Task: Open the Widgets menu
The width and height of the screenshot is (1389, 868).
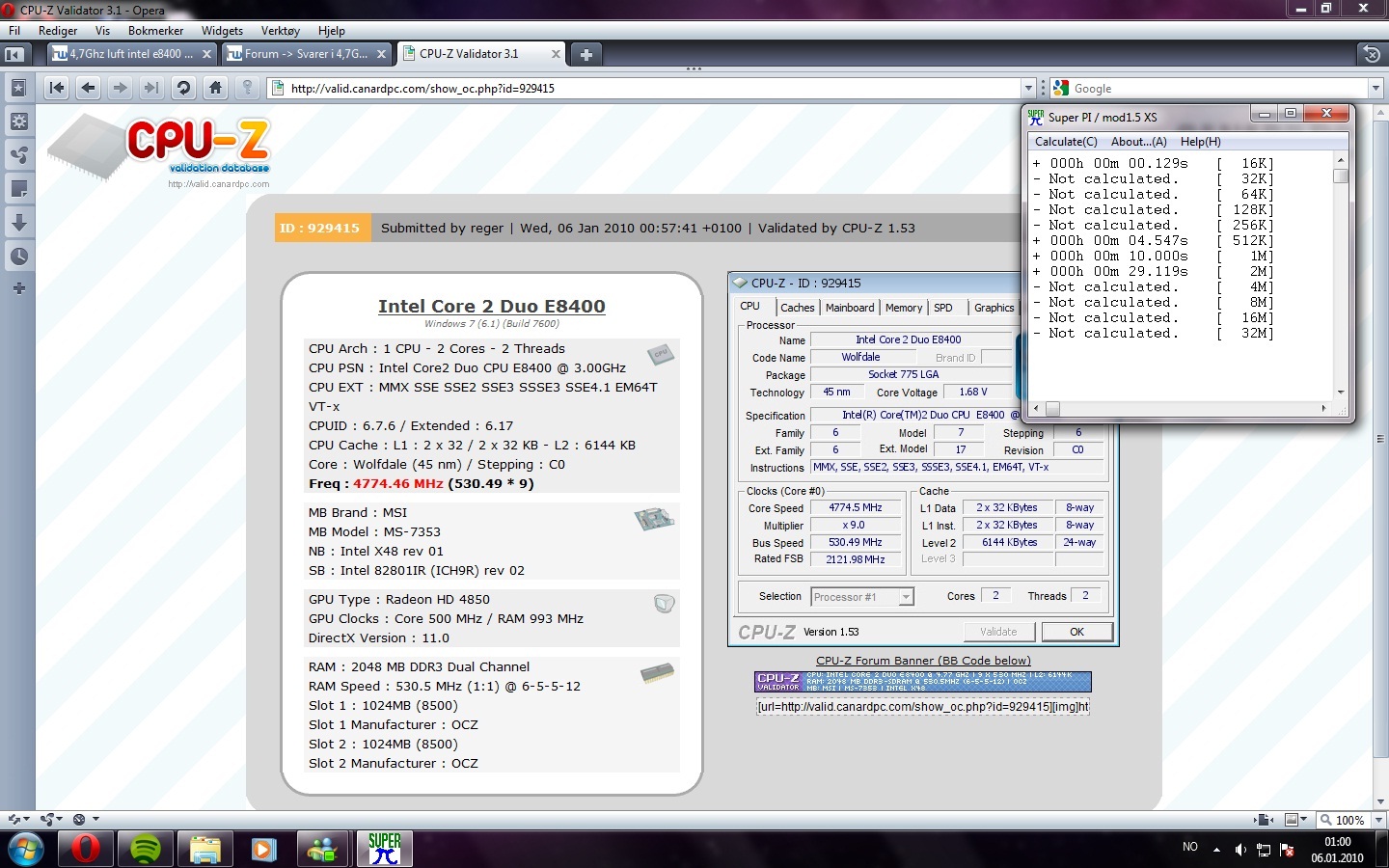Action: pos(222,31)
